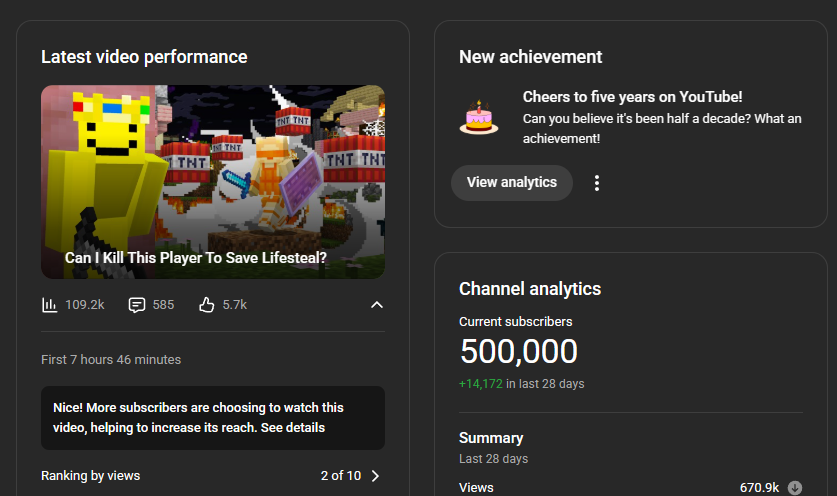Screen dimensions: 837x496
Task: Click the 2 of 10 ranking value
Action: (341, 476)
